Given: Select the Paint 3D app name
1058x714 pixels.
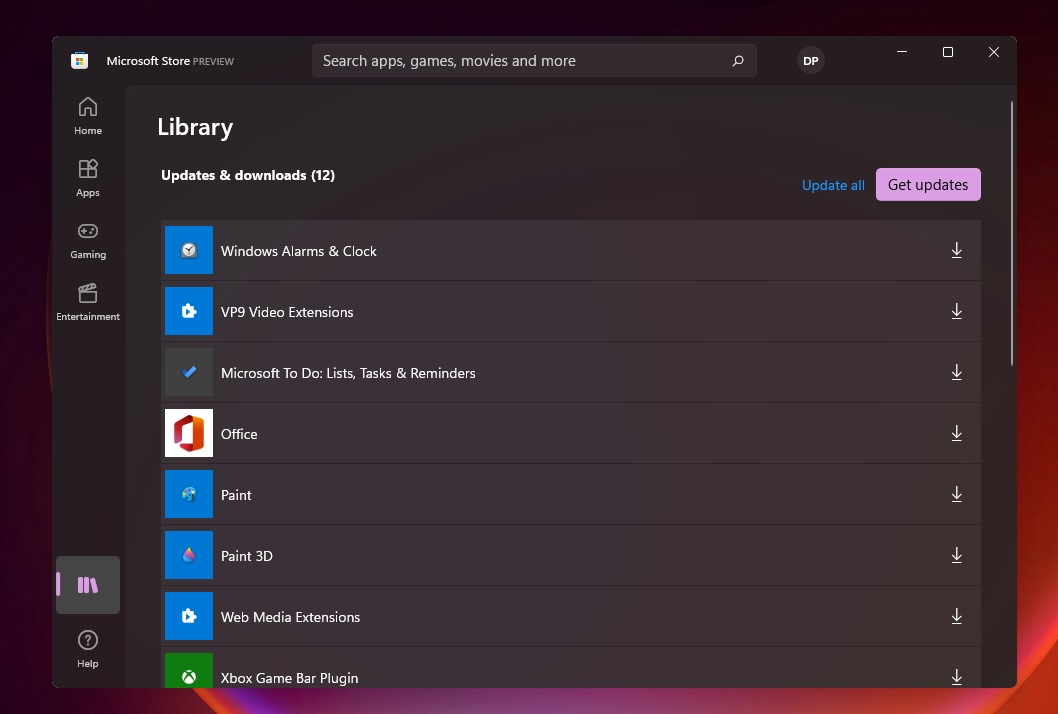Looking at the screenshot, I should click(247, 556).
